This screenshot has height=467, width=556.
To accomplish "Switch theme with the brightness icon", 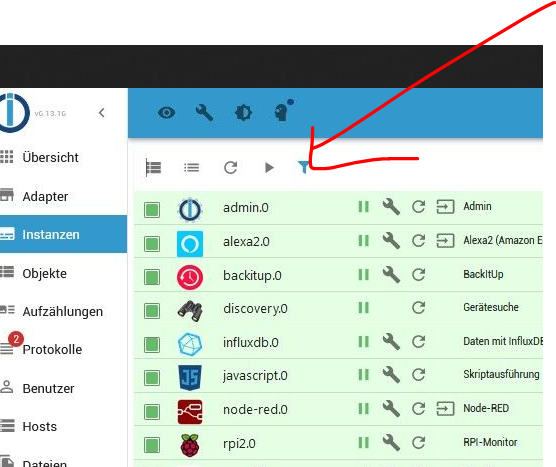I will 244,113.
